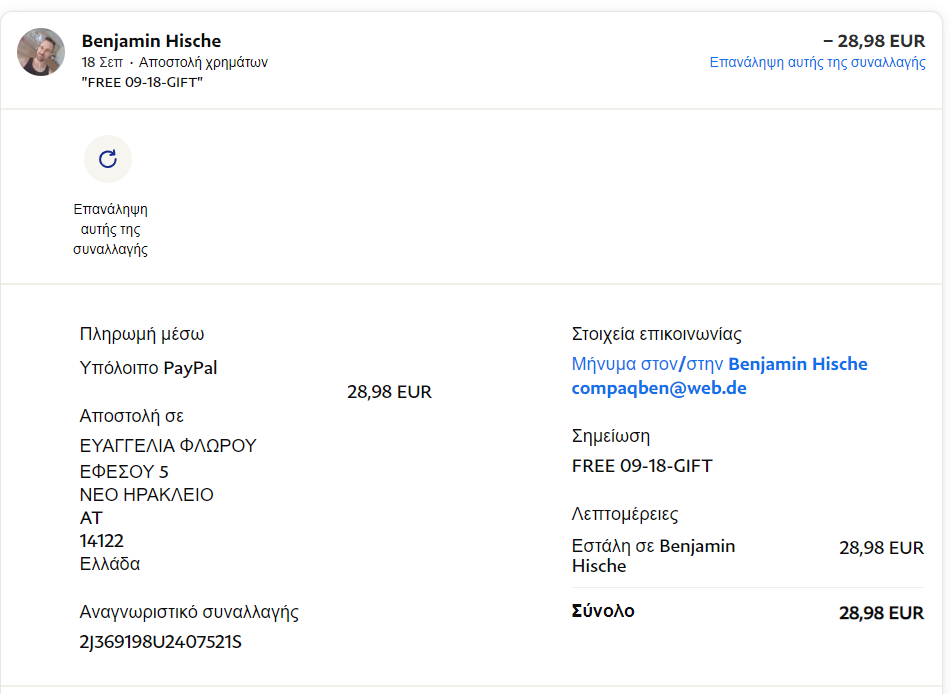Click the quoted "FREE 09-18-GIFT" header note
The height and width of the screenshot is (694, 951).
point(142,82)
